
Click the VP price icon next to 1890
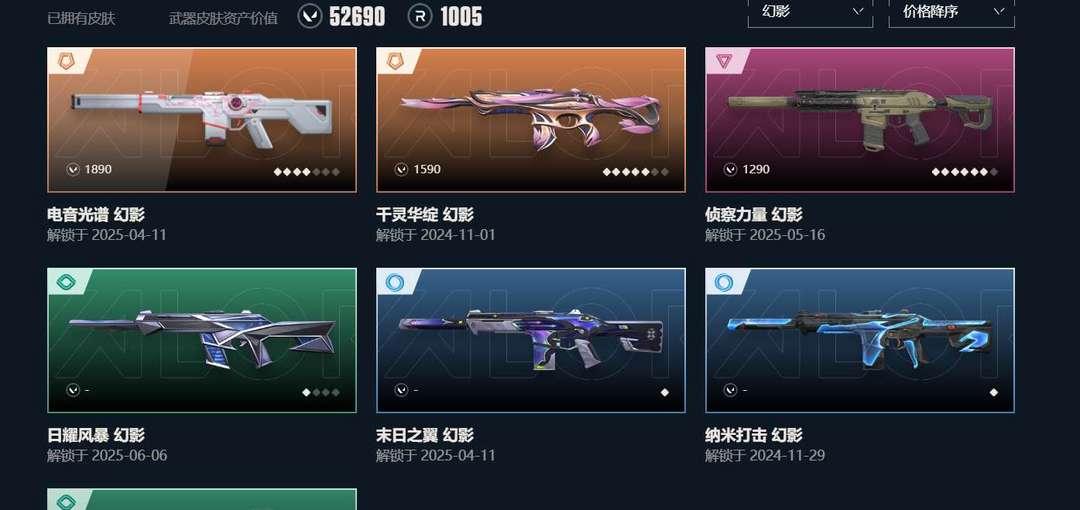point(73,169)
